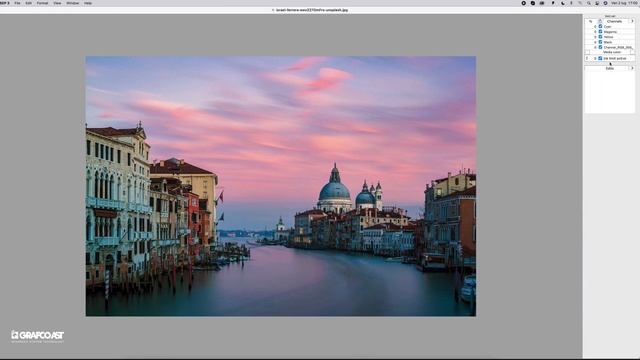This screenshot has height=360, width=640.
Task: Click the document title in title bar
Action: pyautogui.click(x=312, y=10)
